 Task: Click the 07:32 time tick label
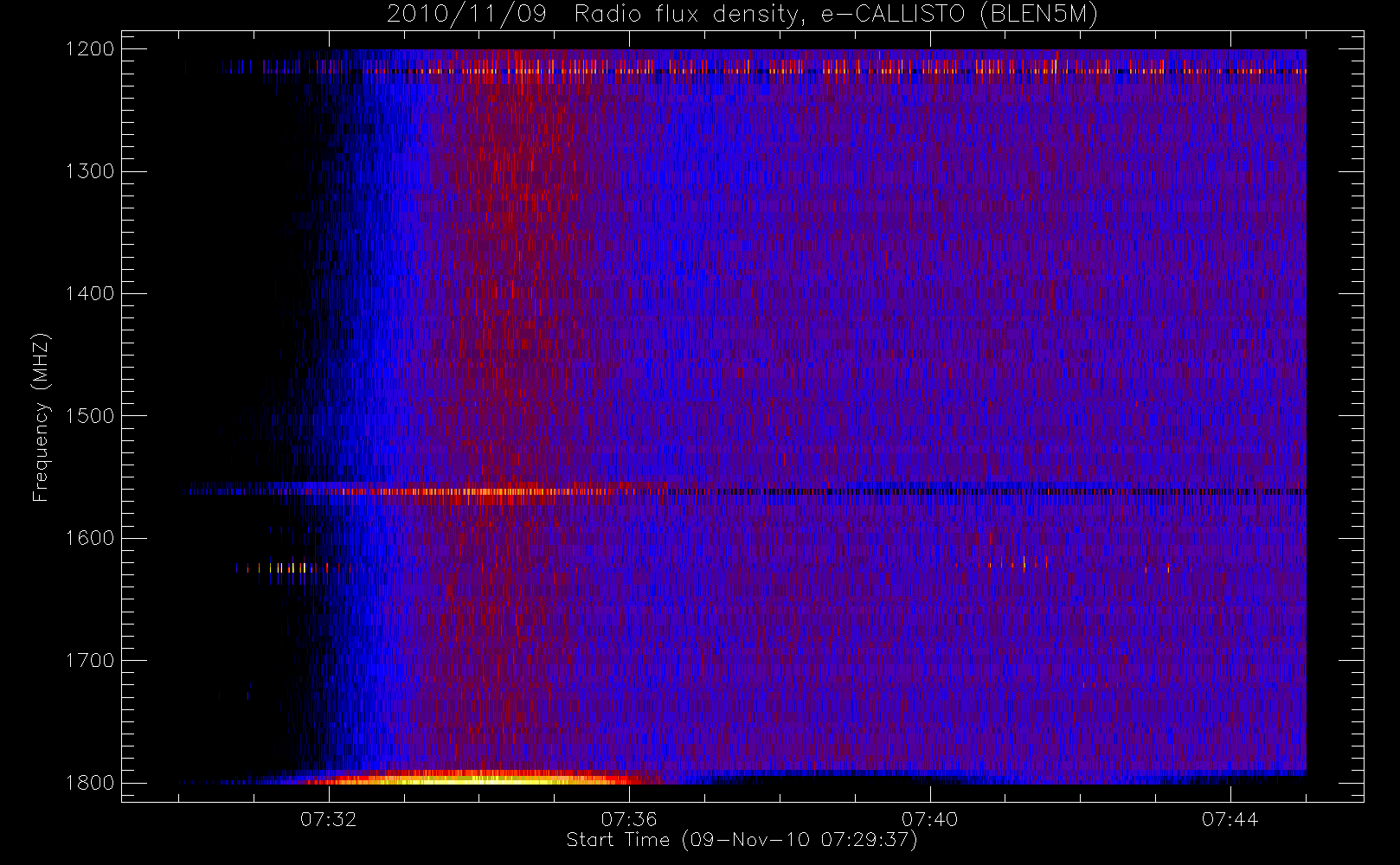[x=329, y=819]
